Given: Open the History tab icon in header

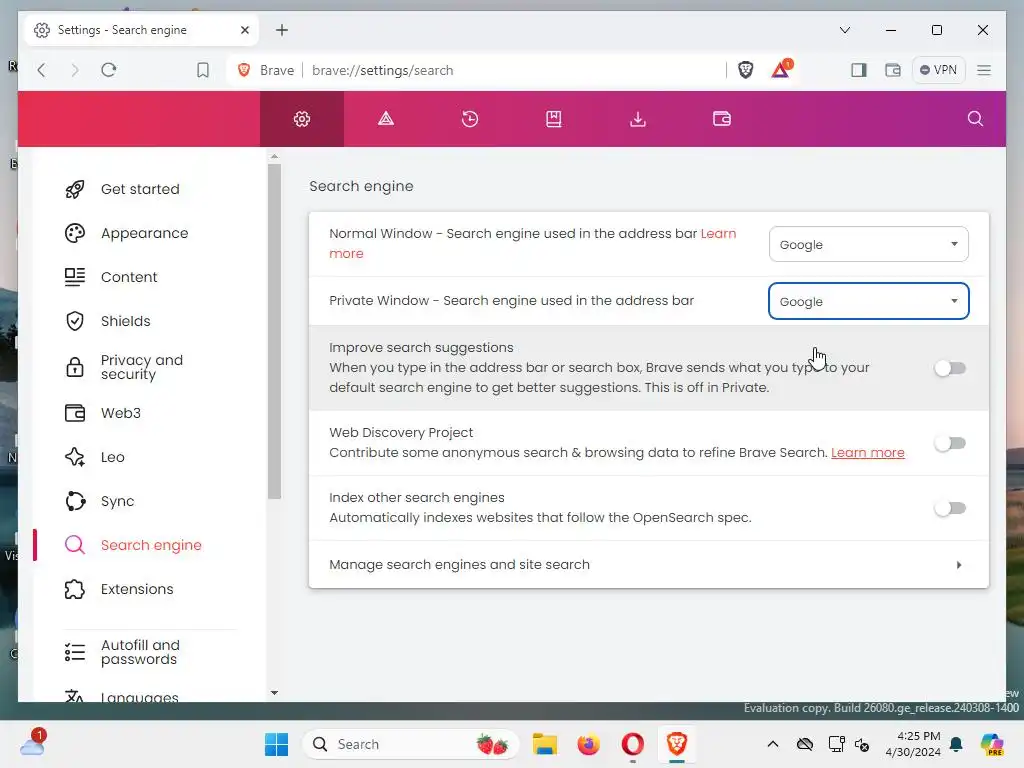Looking at the screenshot, I should coord(470,119).
